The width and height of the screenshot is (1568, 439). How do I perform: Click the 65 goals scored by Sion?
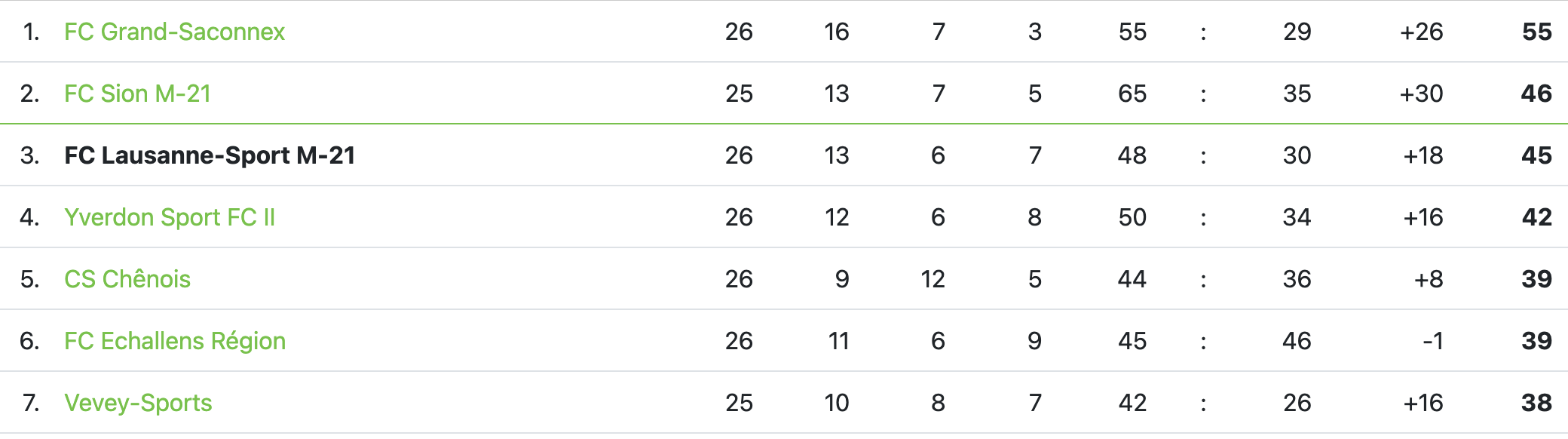pyautogui.click(x=1132, y=94)
